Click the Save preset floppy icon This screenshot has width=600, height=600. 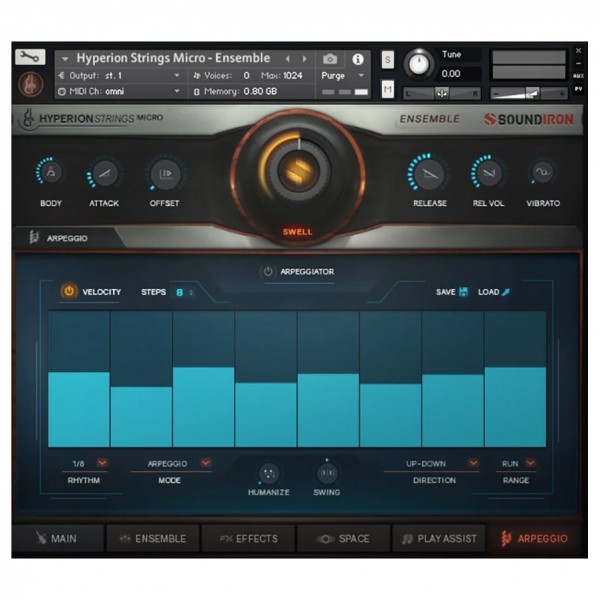pos(463,292)
